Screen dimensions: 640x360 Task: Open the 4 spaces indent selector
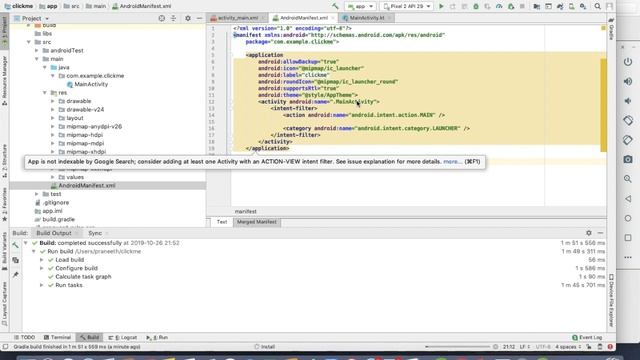tap(568, 347)
